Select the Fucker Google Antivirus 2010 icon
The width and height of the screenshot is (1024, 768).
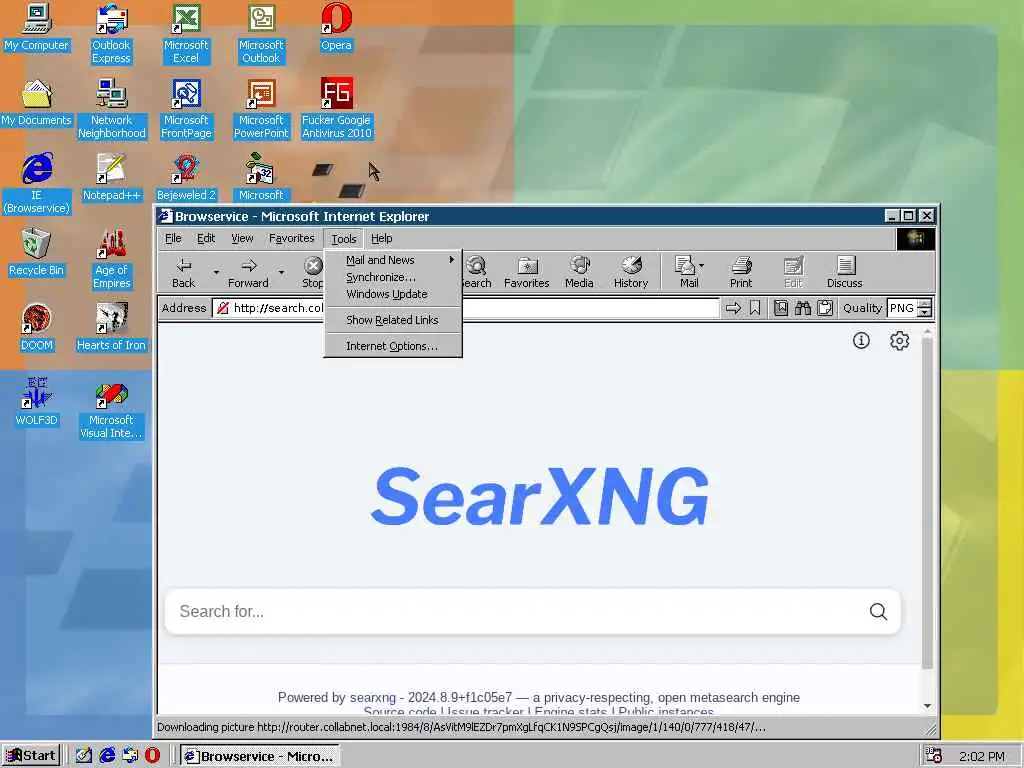point(336,109)
